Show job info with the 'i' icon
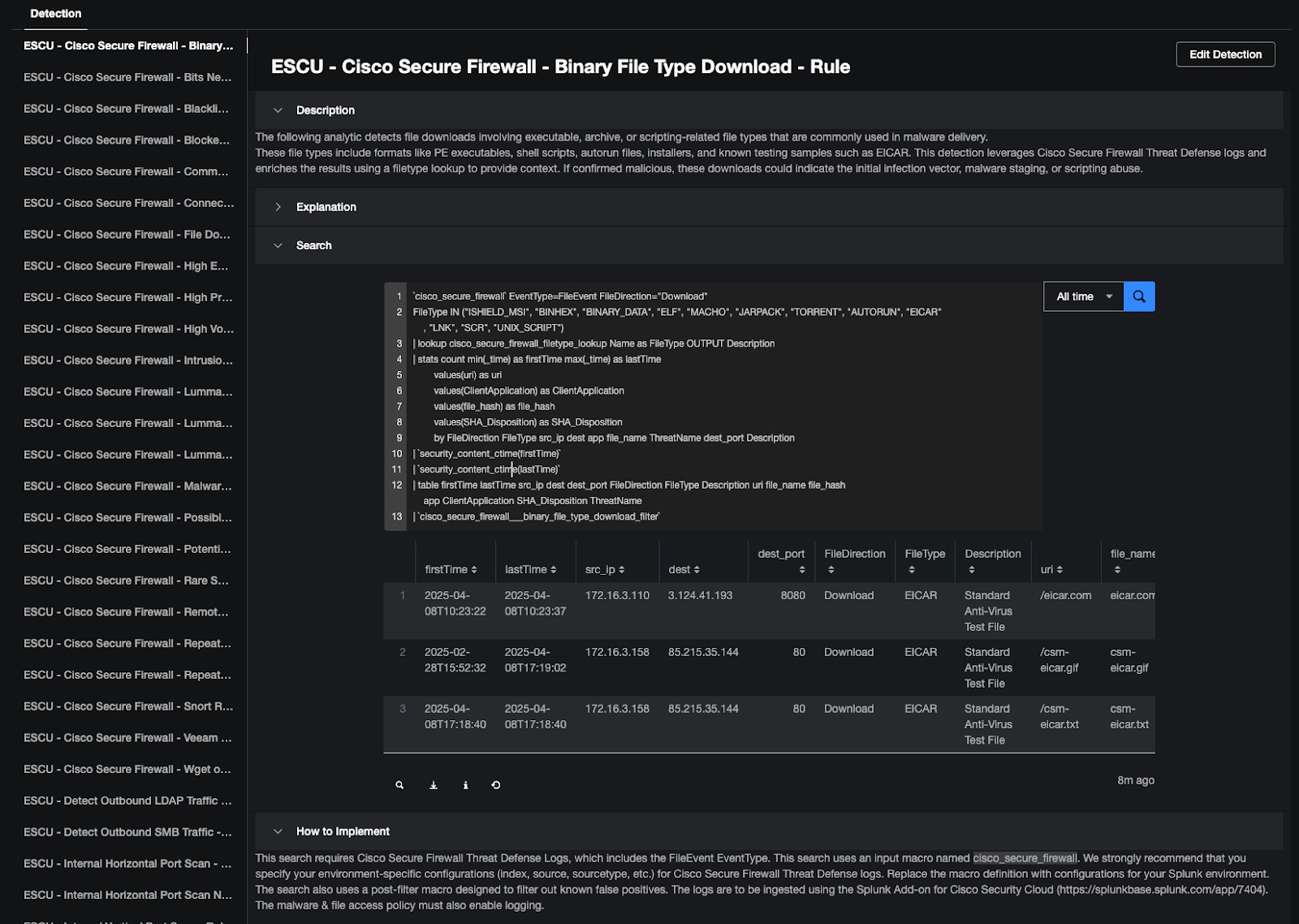 coord(465,785)
